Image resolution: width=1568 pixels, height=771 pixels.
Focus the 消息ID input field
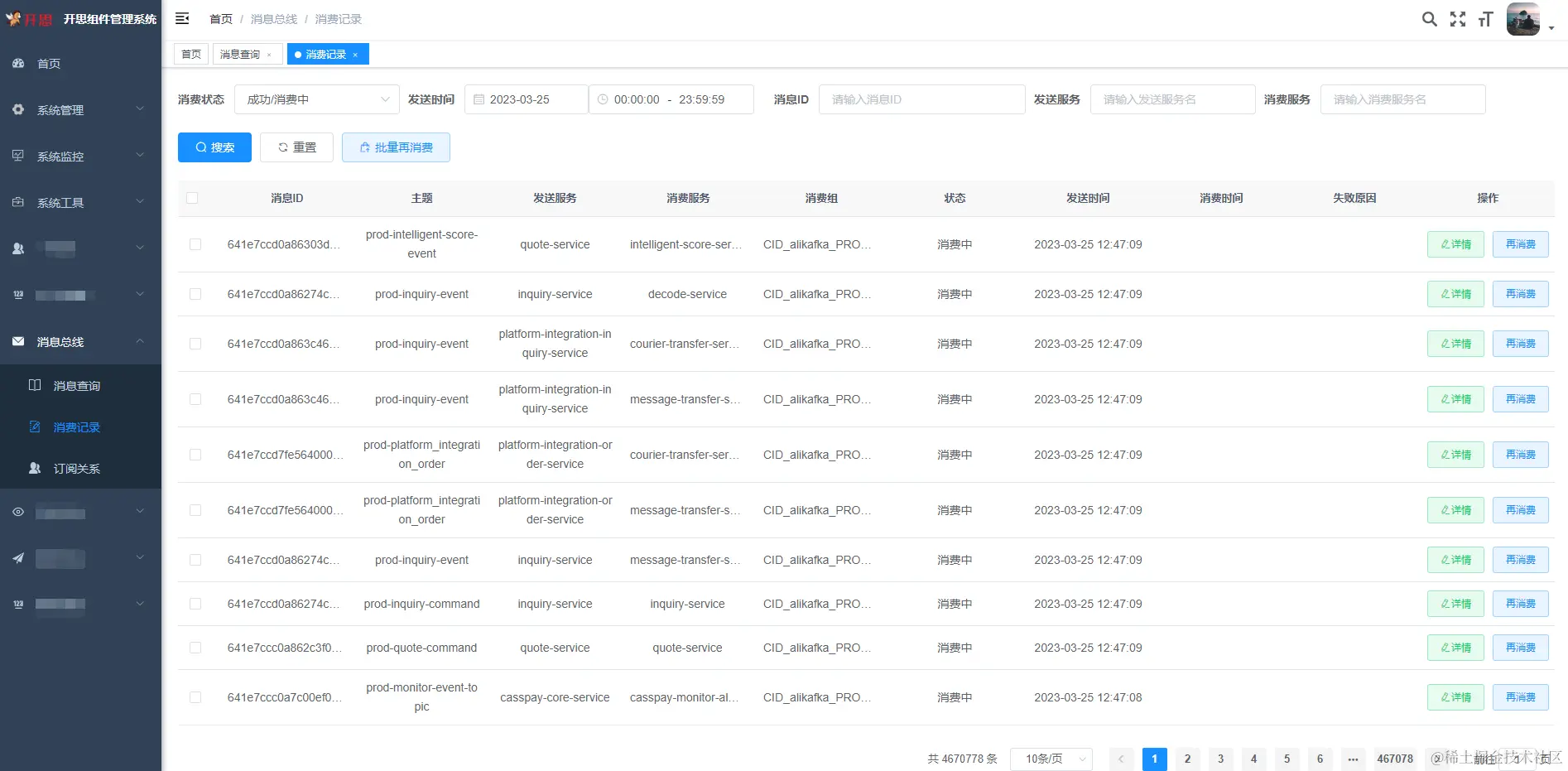coord(921,99)
